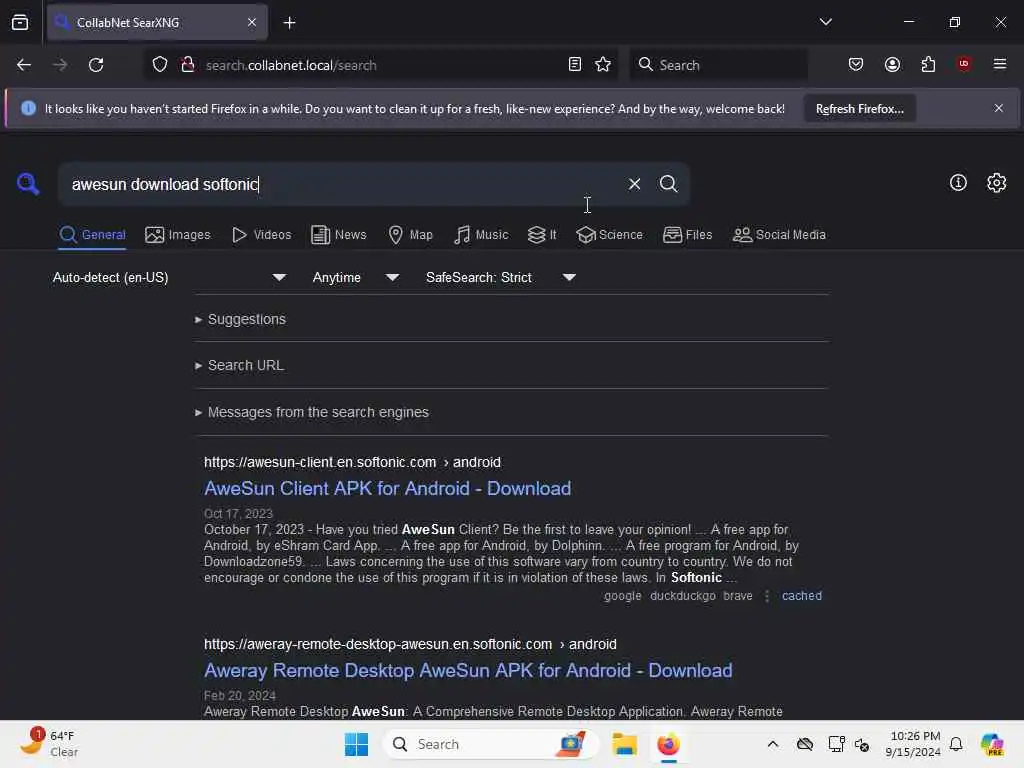The width and height of the screenshot is (1024, 768).
Task: Click taskbar Search box
Action: [490, 744]
